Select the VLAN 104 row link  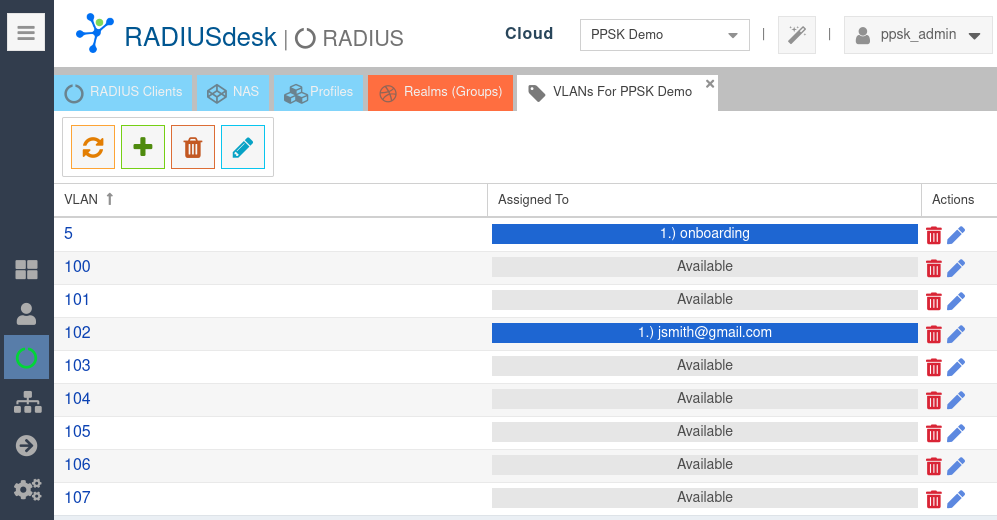tap(77, 398)
